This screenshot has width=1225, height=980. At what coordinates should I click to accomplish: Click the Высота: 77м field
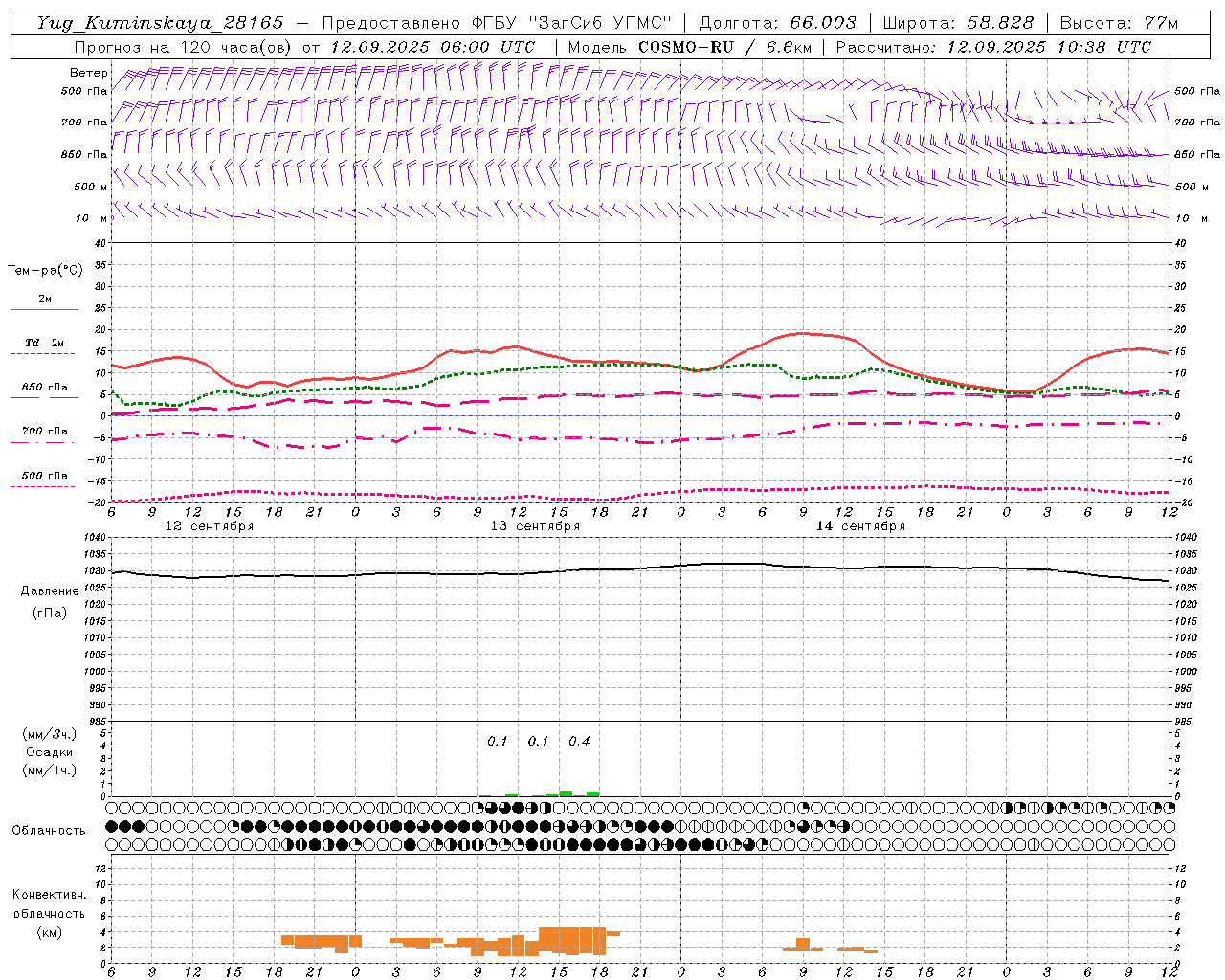pos(1119,23)
